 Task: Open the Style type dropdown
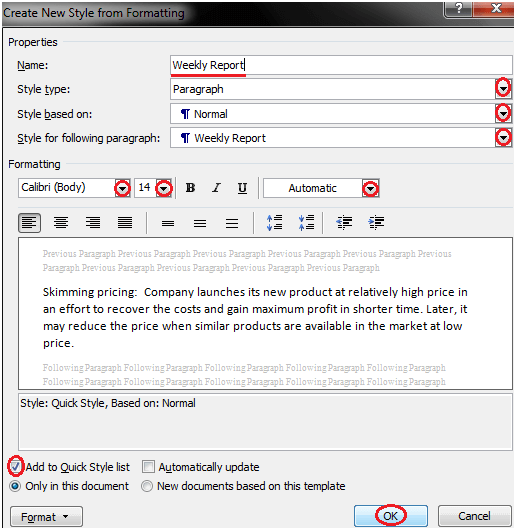(503, 89)
